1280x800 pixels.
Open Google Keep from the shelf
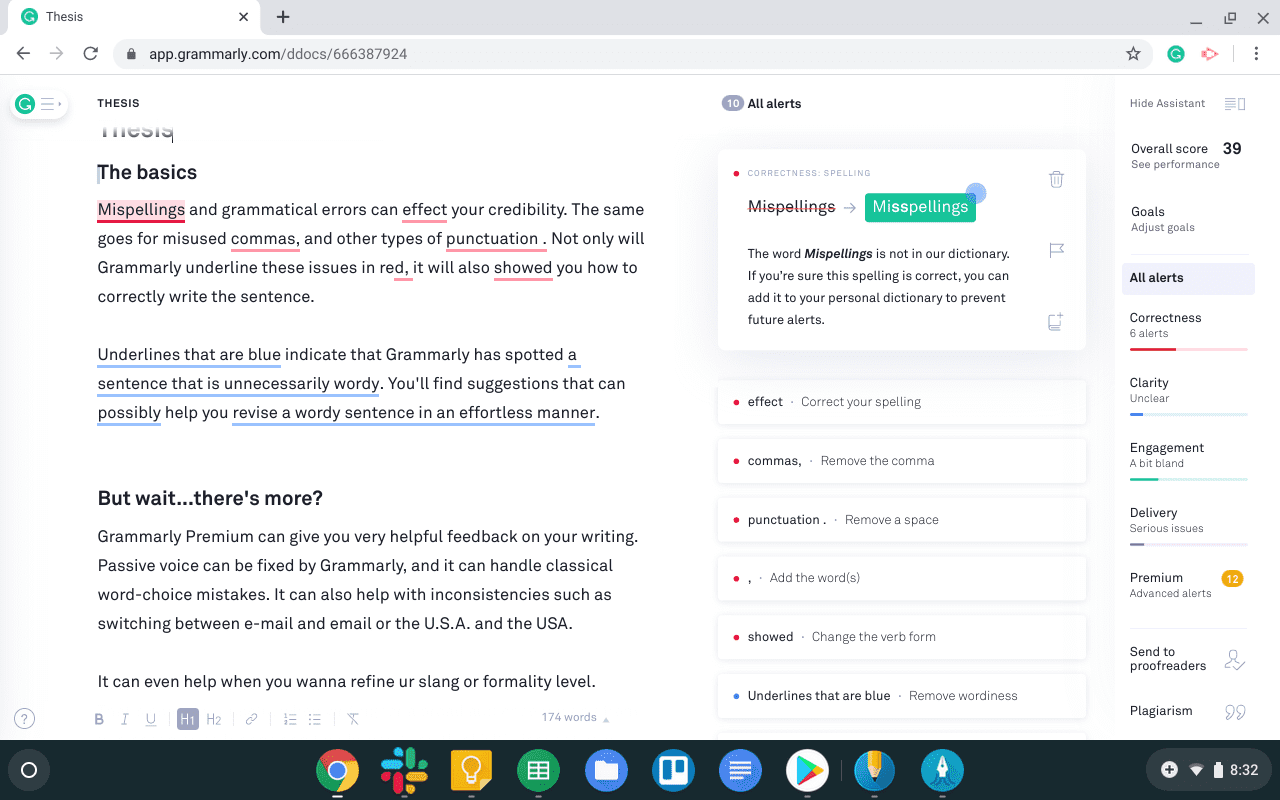pyautogui.click(x=472, y=770)
